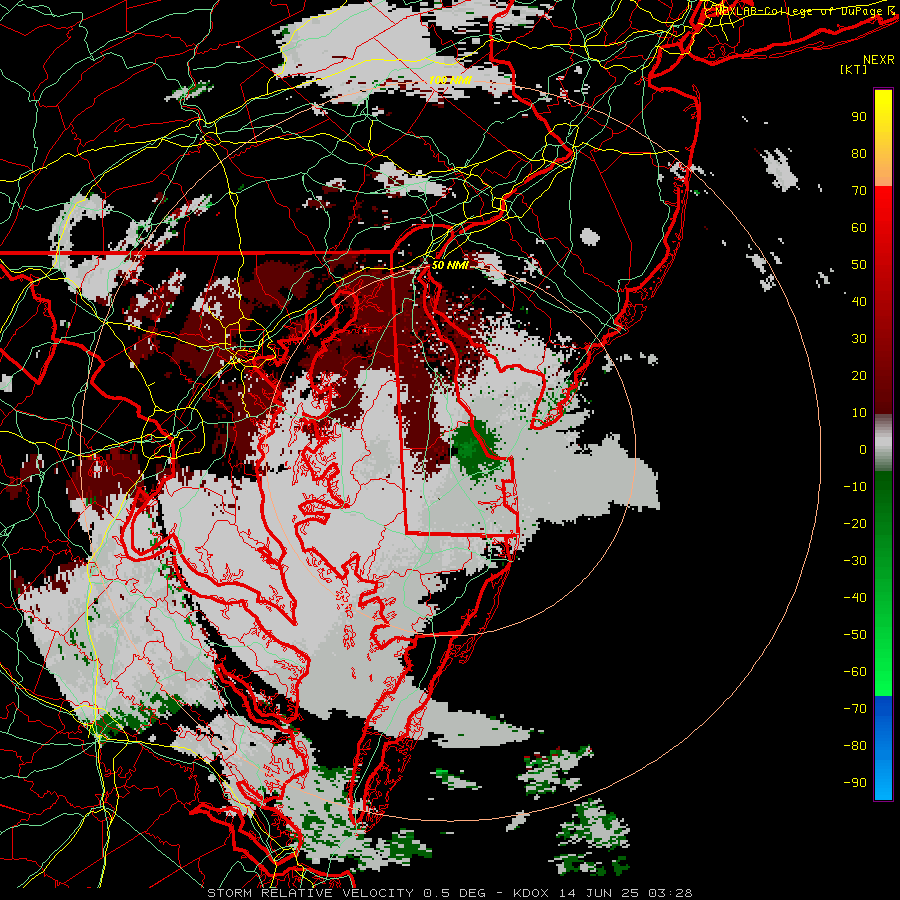Click the -50 value on velocity scale

[x=855, y=635]
